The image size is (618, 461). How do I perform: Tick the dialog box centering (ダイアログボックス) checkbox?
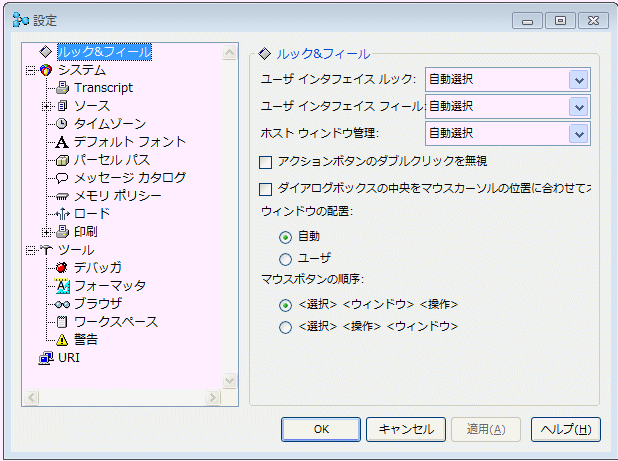[x=266, y=188]
